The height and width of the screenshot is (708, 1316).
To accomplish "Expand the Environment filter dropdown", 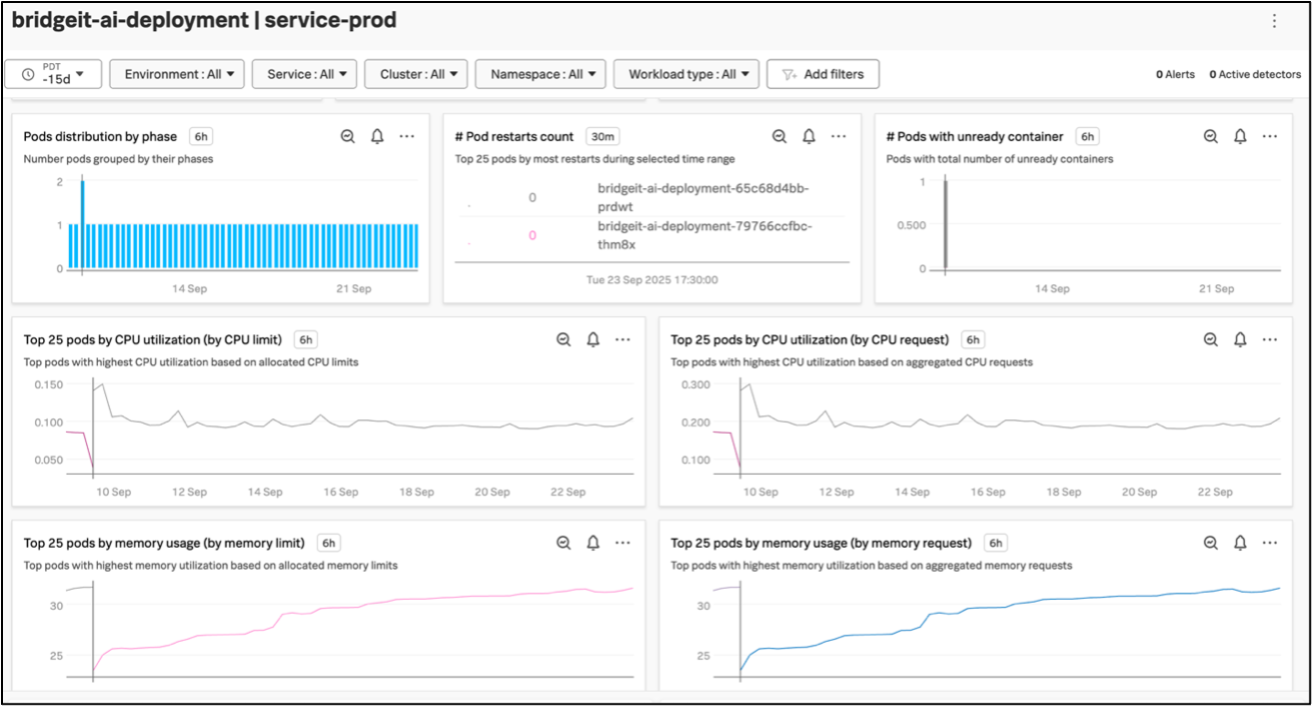I will 176,74.
